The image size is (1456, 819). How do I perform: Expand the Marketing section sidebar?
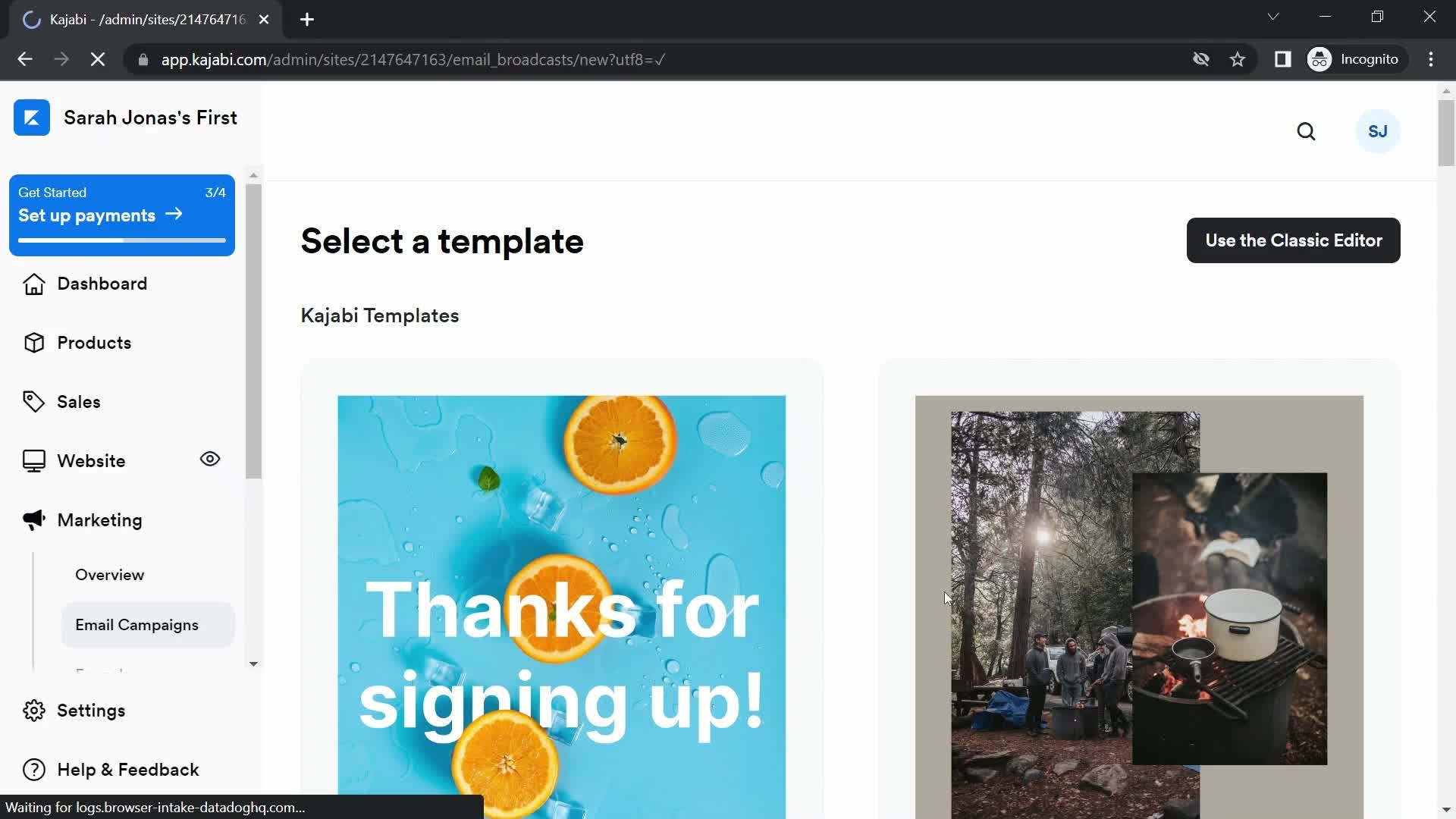[99, 519]
